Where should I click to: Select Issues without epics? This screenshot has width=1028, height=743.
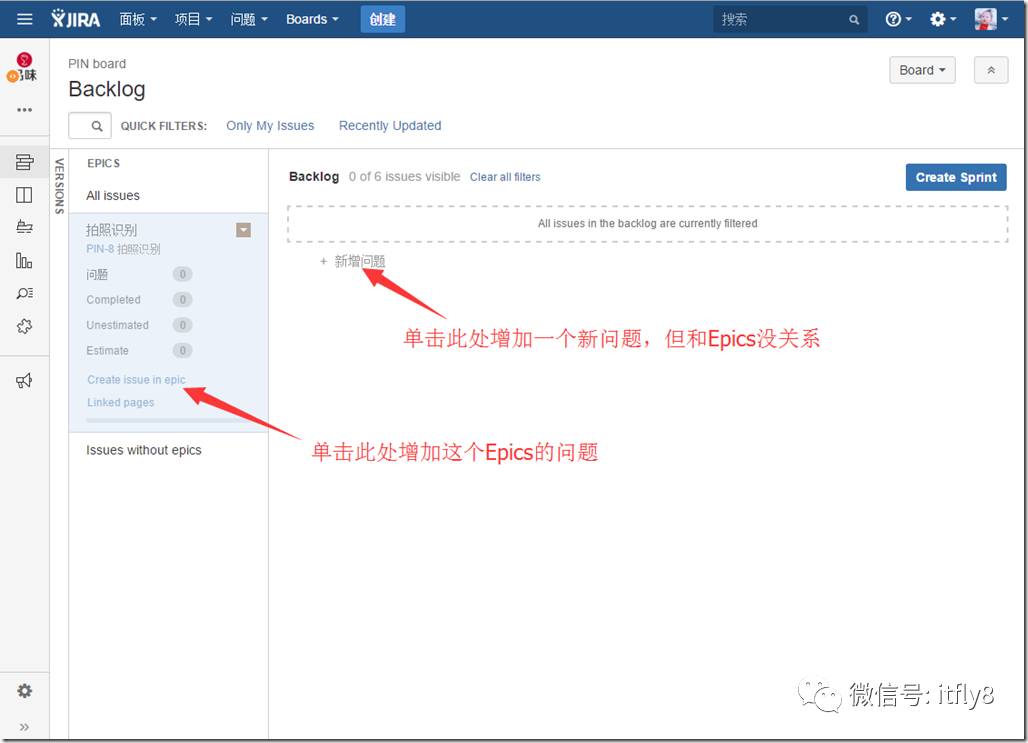[144, 450]
